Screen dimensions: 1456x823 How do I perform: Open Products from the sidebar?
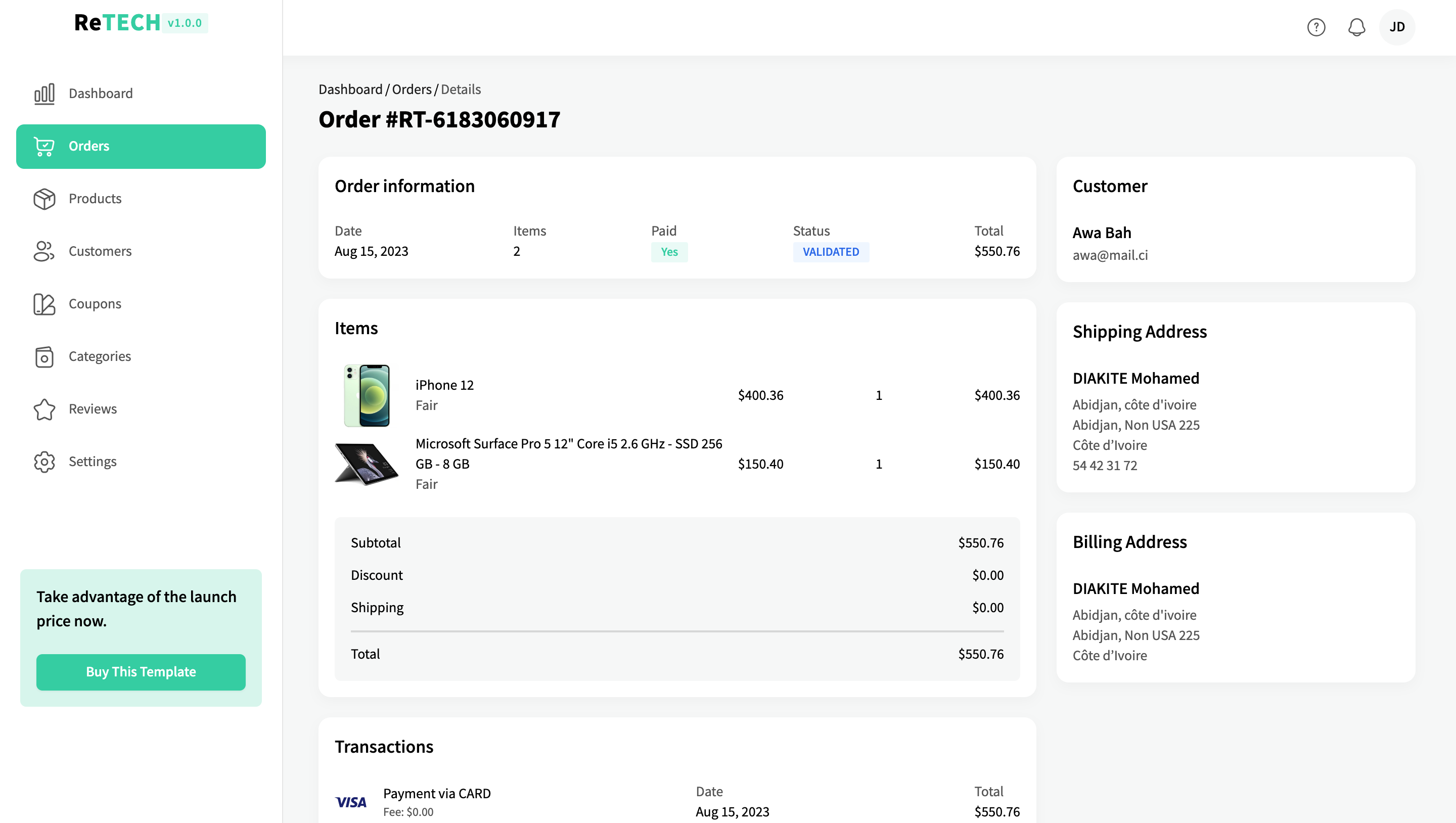click(141, 199)
